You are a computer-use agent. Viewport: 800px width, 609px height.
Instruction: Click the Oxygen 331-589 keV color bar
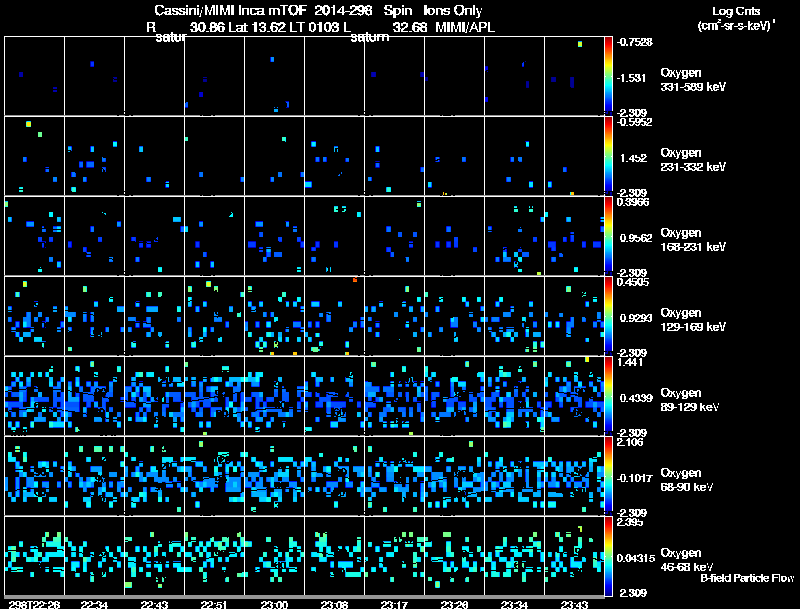(609, 76)
